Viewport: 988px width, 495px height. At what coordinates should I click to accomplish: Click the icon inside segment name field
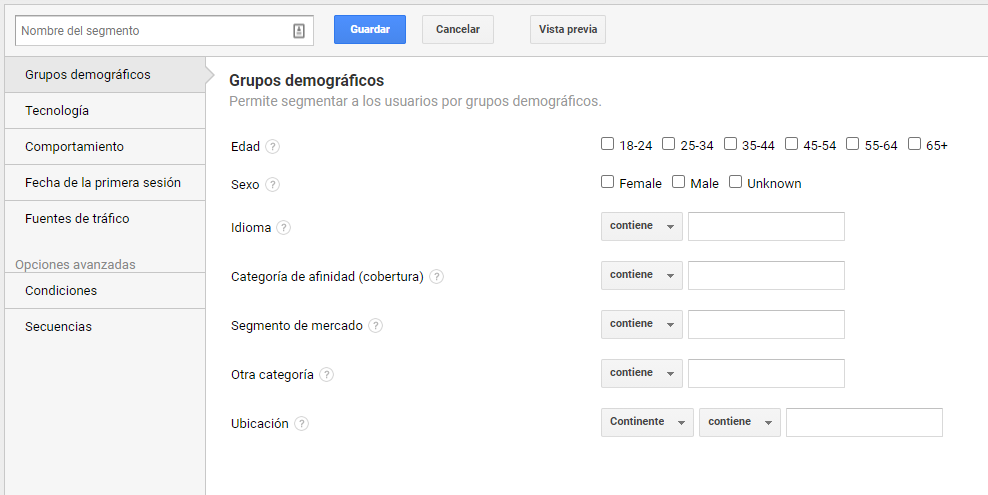[299, 31]
